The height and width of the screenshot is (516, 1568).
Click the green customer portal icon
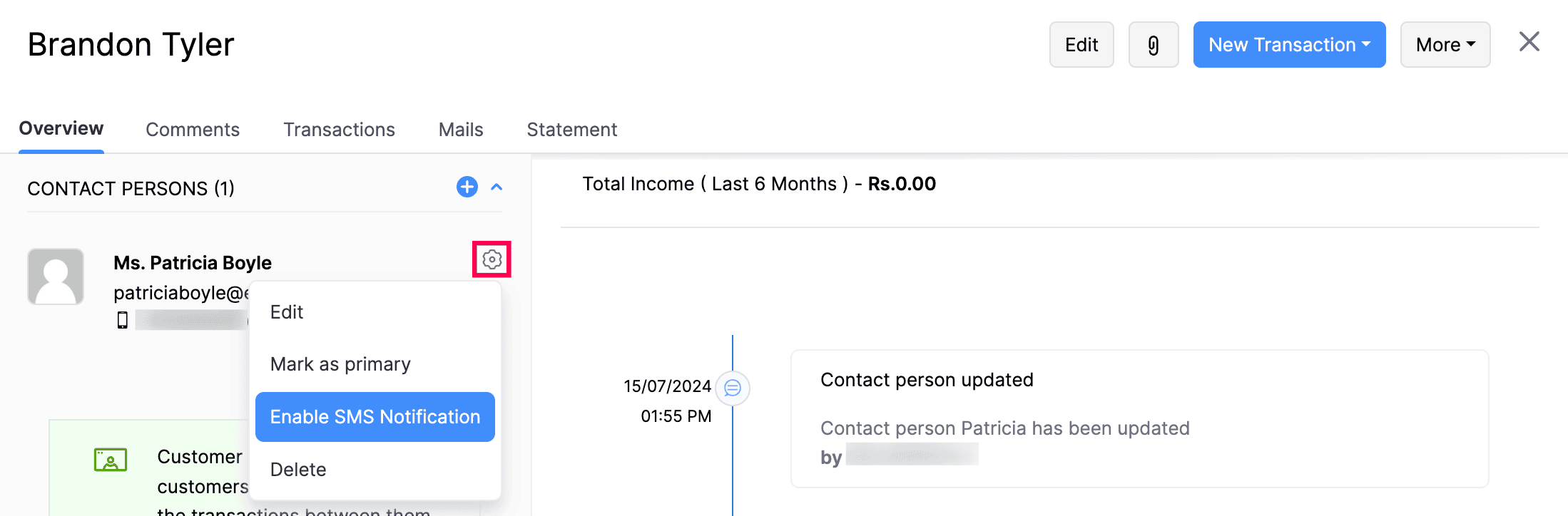pyautogui.click(x=111, y=460)
